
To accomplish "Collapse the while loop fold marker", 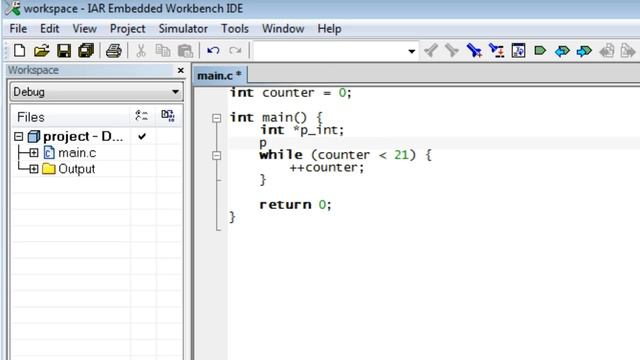I will pos(217,156).
